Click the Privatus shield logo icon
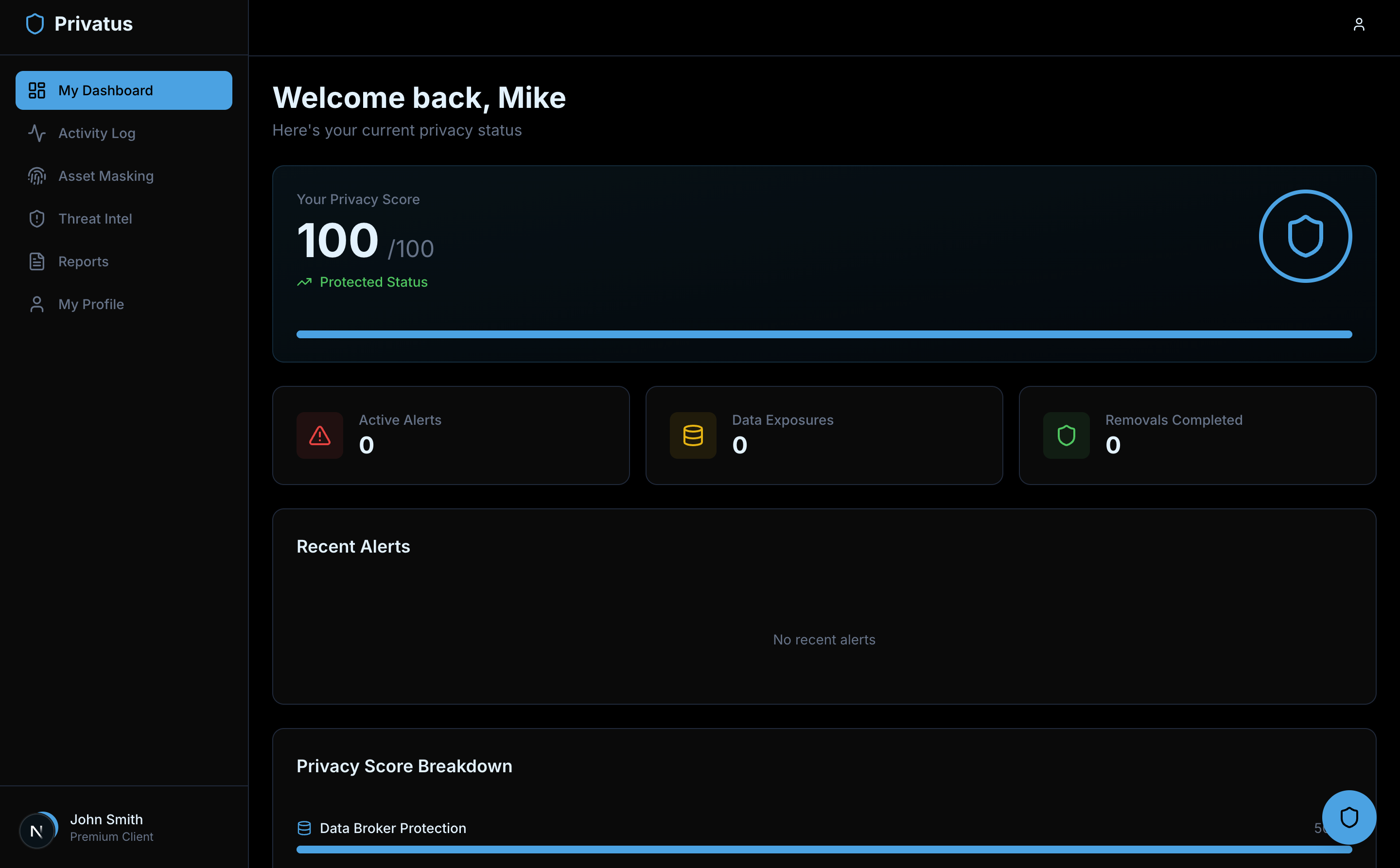Screen dimensions: 1400x868 pos(35,24)
